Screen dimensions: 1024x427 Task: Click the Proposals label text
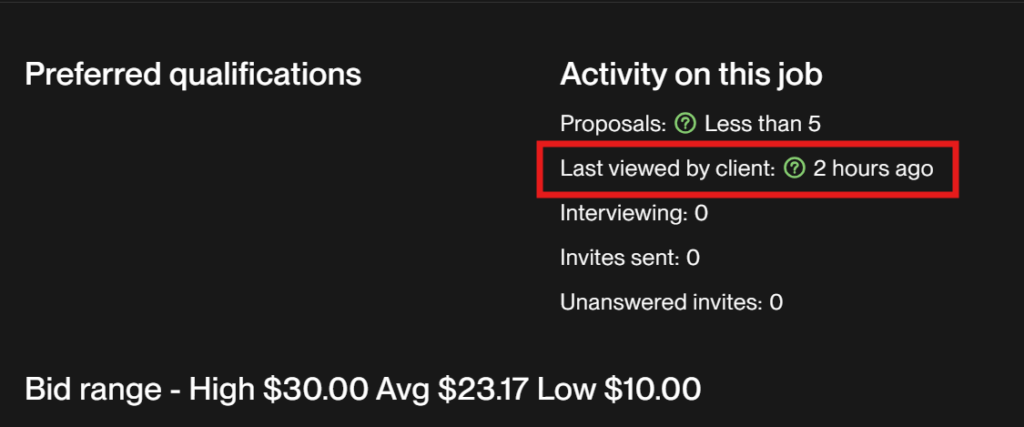pos(613,124)
